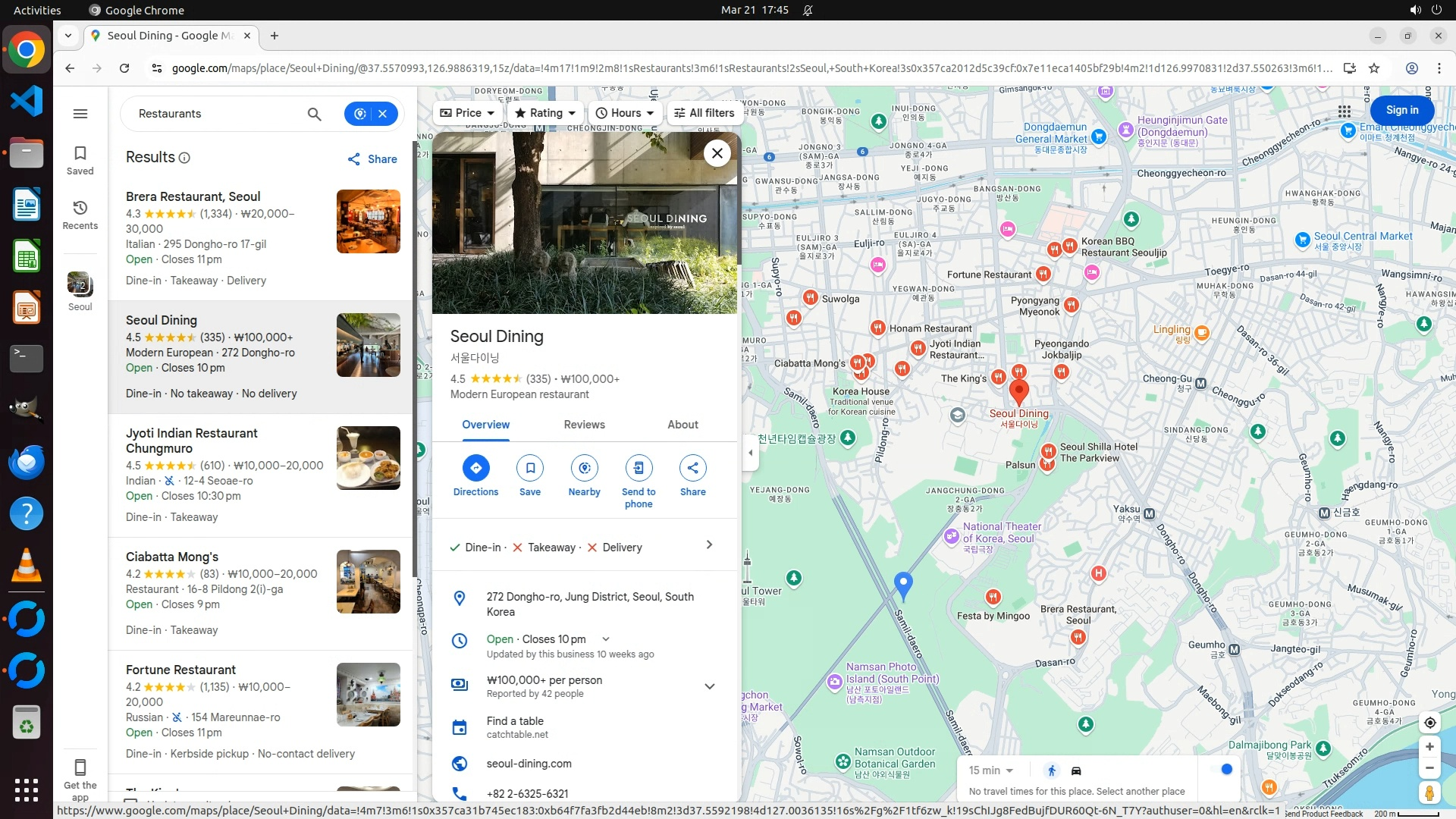Open the Google apps grid icon

pyautogui.click(x=1345, y=111)
